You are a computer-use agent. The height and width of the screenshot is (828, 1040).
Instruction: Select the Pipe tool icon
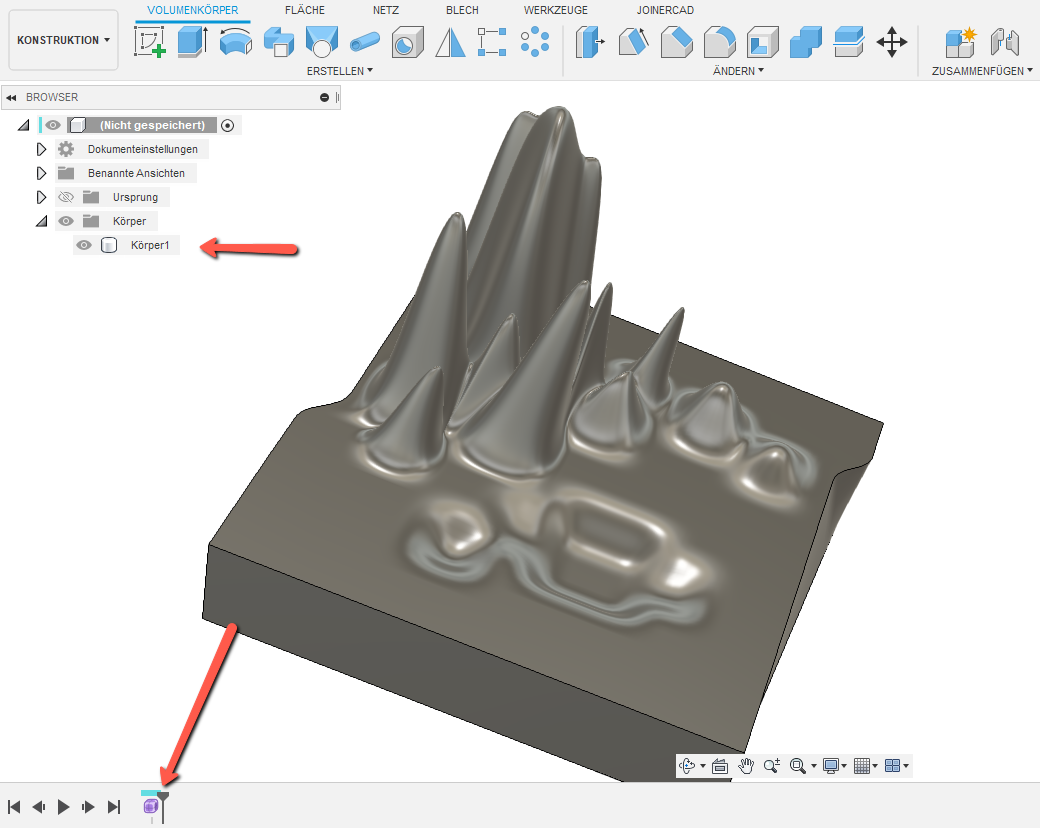[x=364, y=42]
